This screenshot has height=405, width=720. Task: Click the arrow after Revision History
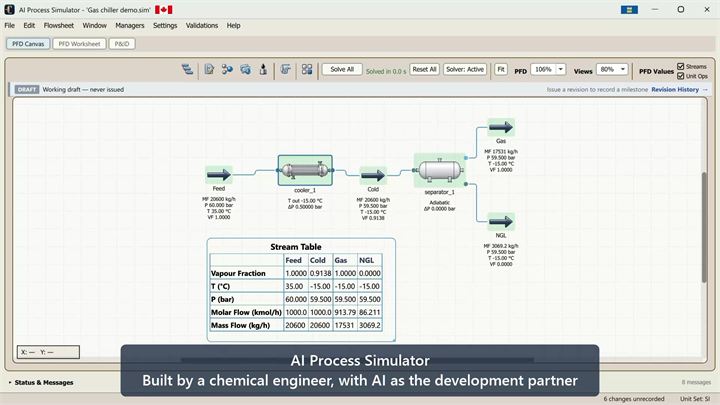pos(705,90)
